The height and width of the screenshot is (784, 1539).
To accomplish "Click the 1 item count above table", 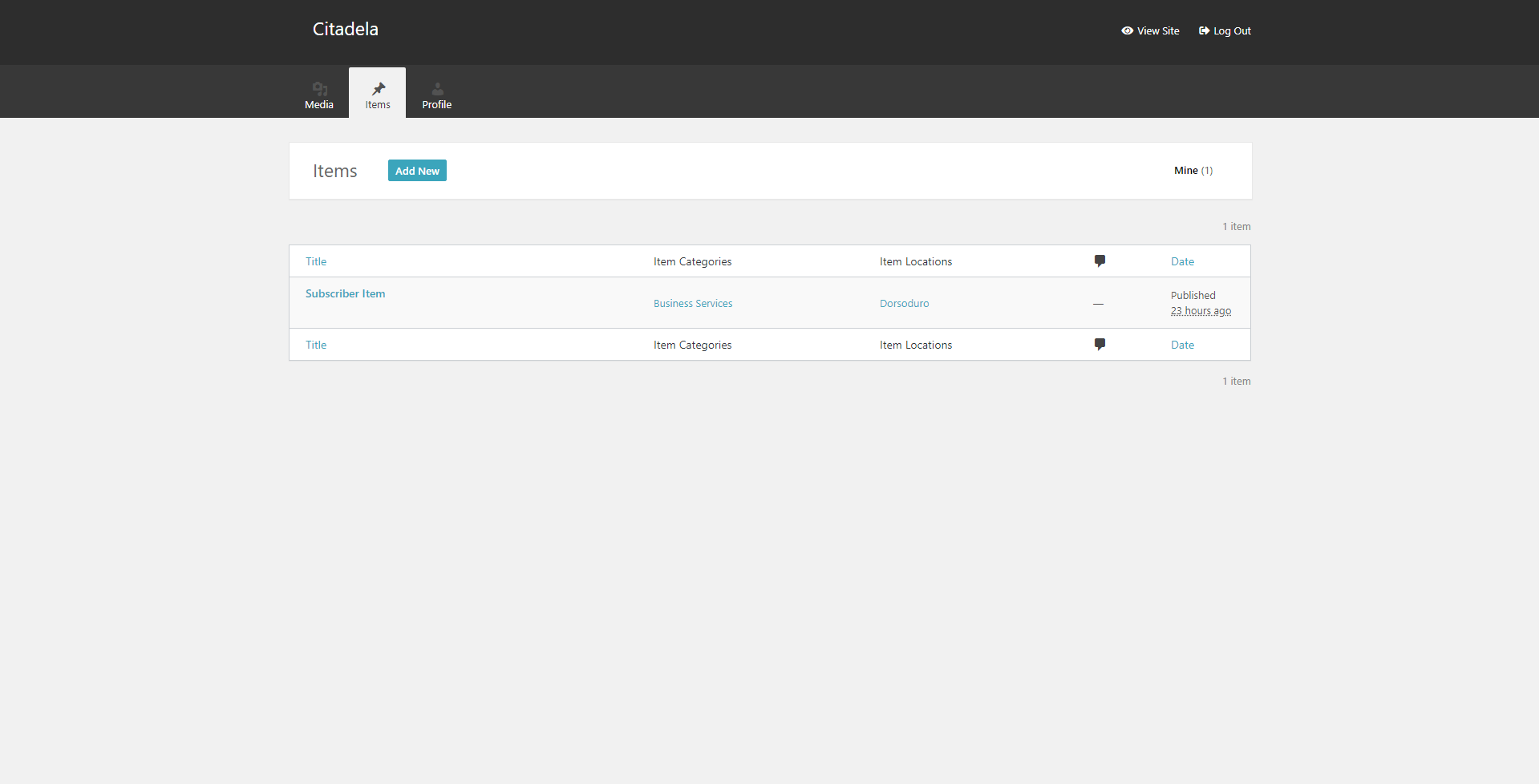I will coord(1236,227).
